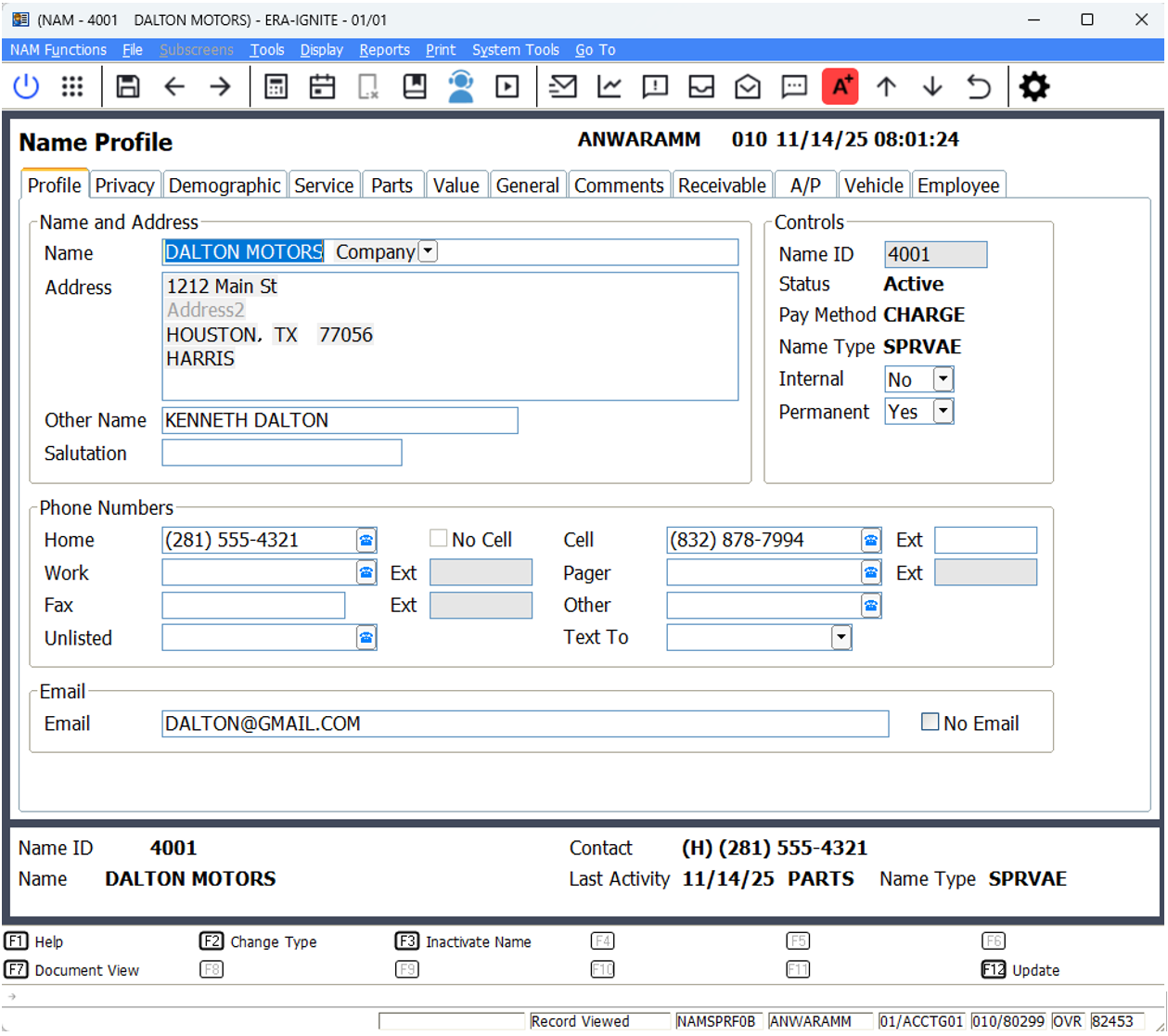Select the blue customer support headset icon
Screen dimensions: 1168x1036
(x=461, y=86)
